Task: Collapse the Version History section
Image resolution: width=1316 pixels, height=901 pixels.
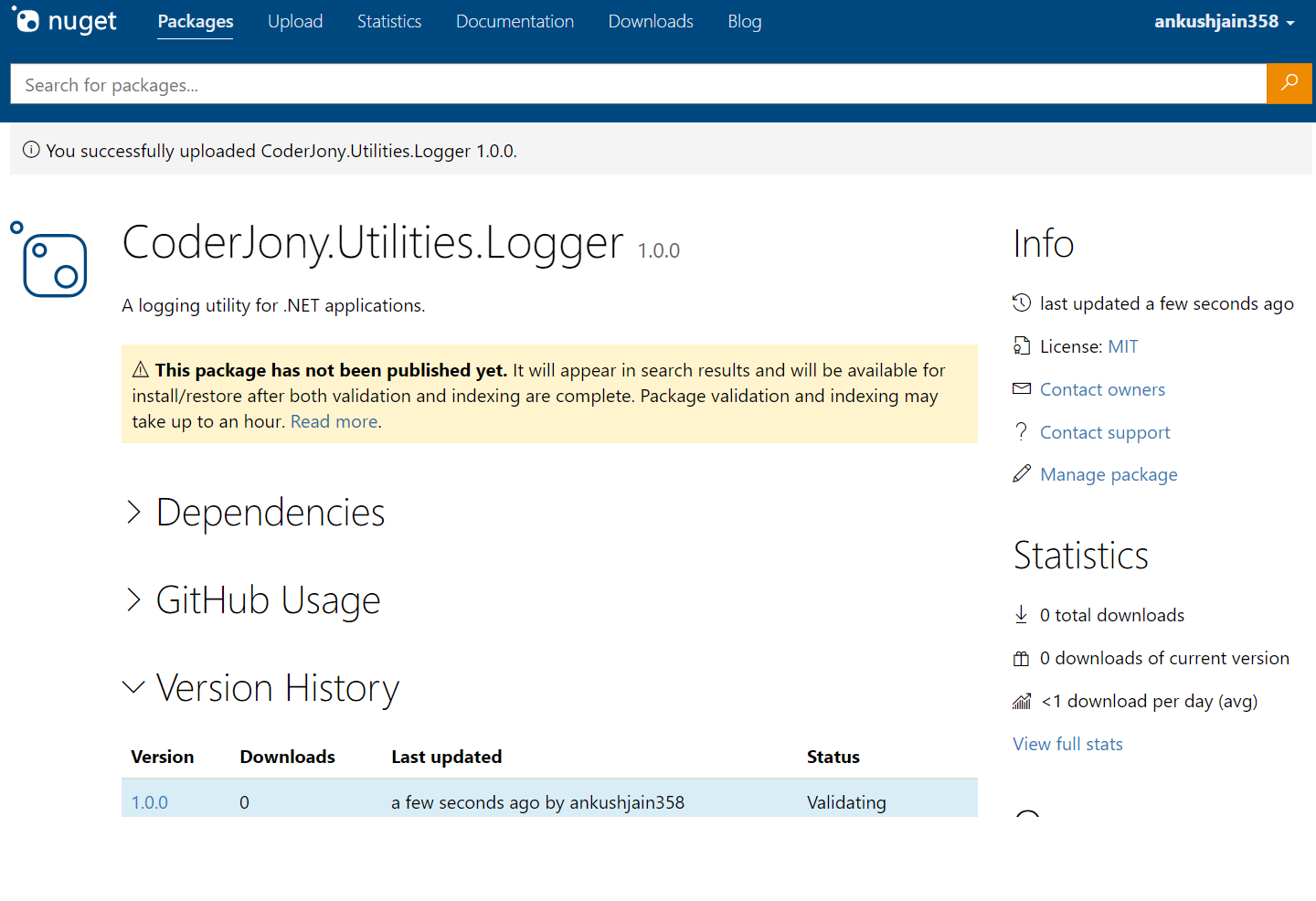Action: [262, 688]
